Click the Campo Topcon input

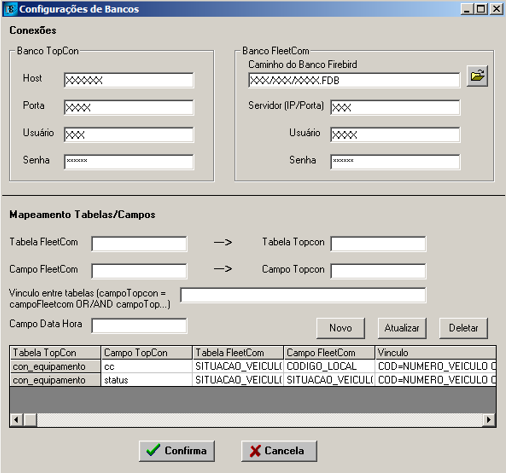tap(378, 271)
